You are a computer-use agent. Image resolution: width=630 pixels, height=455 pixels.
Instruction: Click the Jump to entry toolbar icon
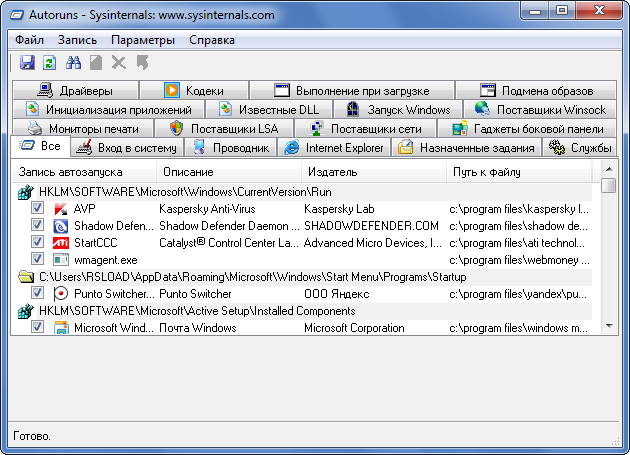pyautogui.click(x=142, y=63)
